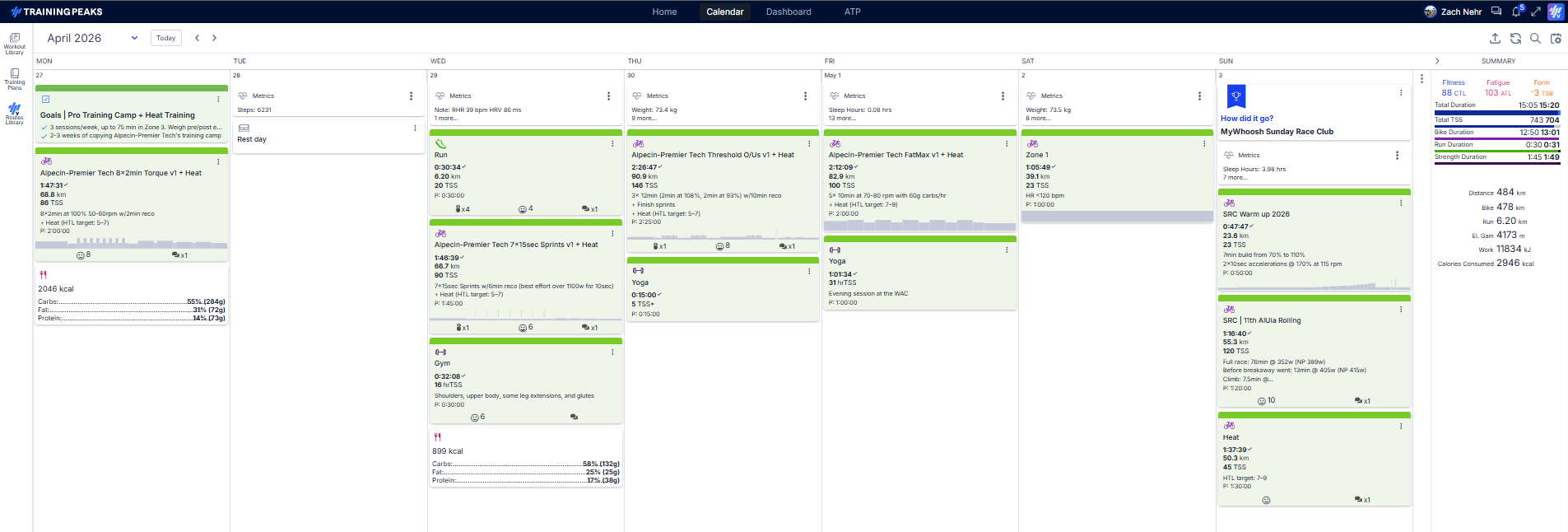Open calendar settings gear icon
This screenshot has height=532, width=1568.
coord(1556,38)
